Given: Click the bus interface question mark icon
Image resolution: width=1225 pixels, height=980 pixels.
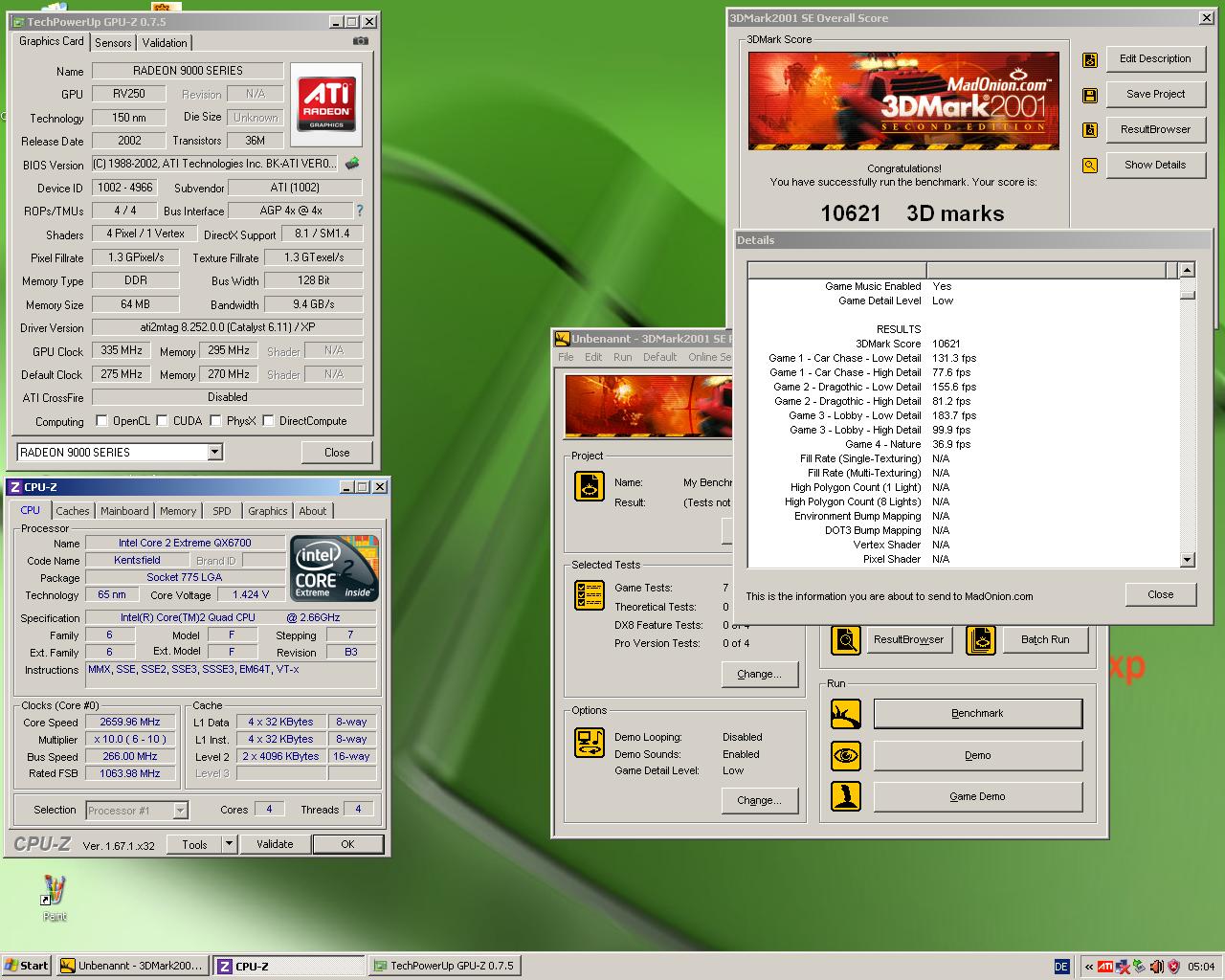Looking at the screenshot, I should (x=360, y=211).
